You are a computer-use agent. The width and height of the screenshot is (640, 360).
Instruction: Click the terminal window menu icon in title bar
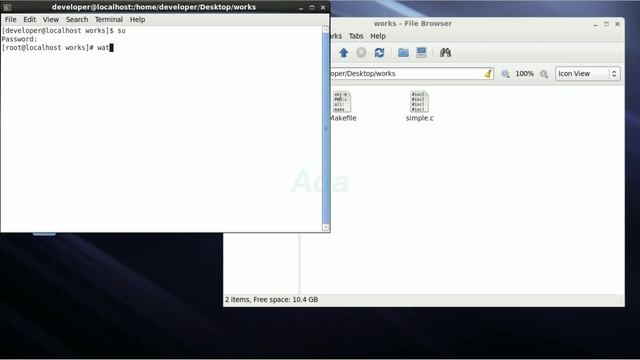pyautogui.click(x=7, y=7)
